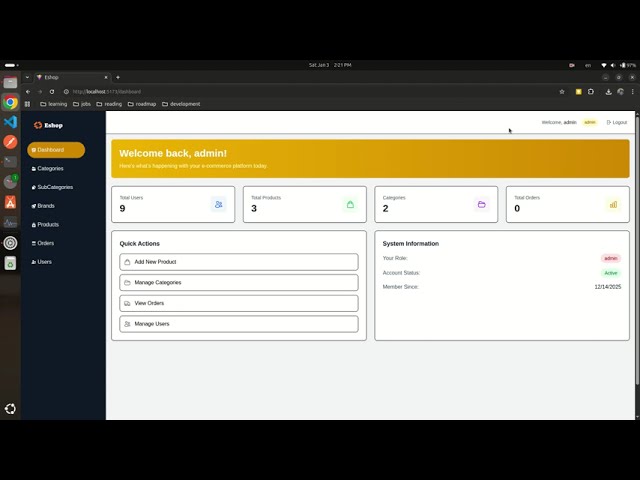Open the browser extensions puzzle icon
The height and width of the screenshot is (480, 640).
click(591, 92)
